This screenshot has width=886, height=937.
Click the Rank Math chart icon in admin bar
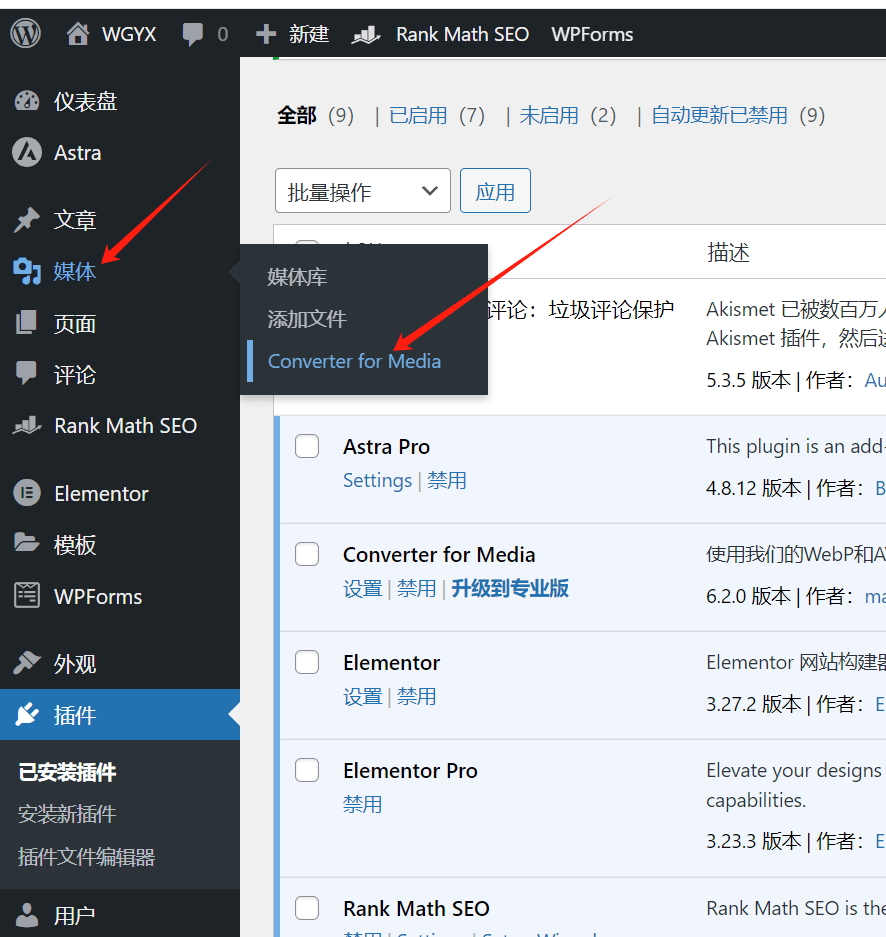coord(366,35)
